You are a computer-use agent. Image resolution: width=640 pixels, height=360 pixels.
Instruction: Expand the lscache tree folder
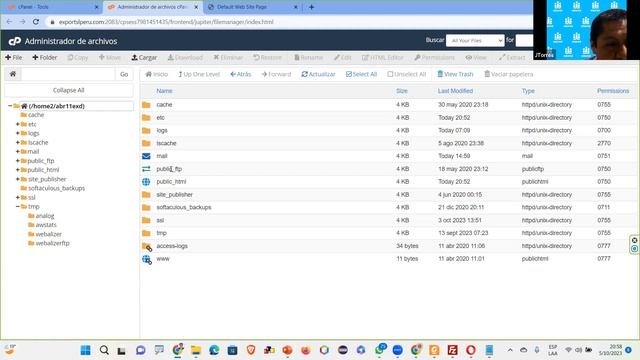(18, 142)
